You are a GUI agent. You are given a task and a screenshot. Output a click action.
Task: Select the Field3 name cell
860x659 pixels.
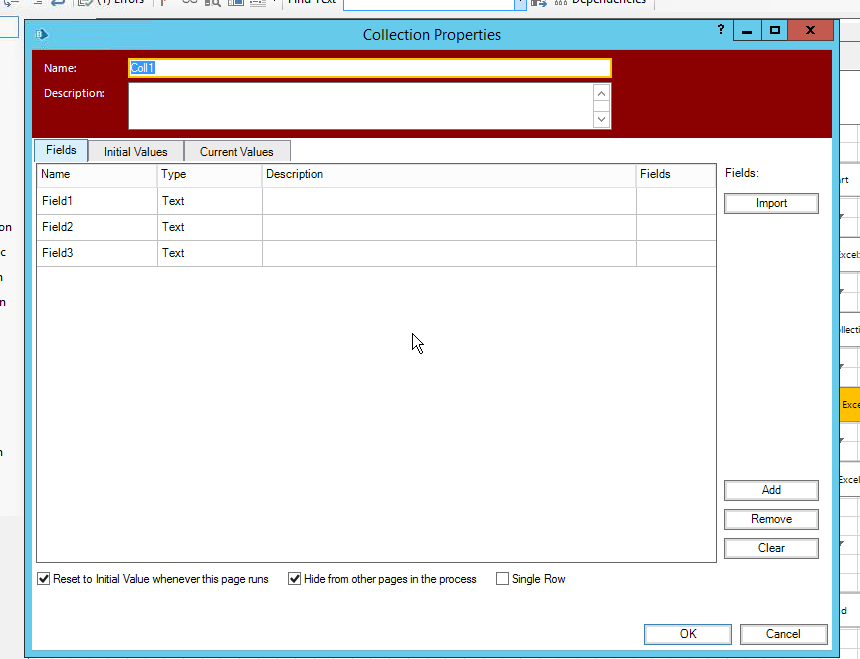pyautogui.click(x=97, y=253)
